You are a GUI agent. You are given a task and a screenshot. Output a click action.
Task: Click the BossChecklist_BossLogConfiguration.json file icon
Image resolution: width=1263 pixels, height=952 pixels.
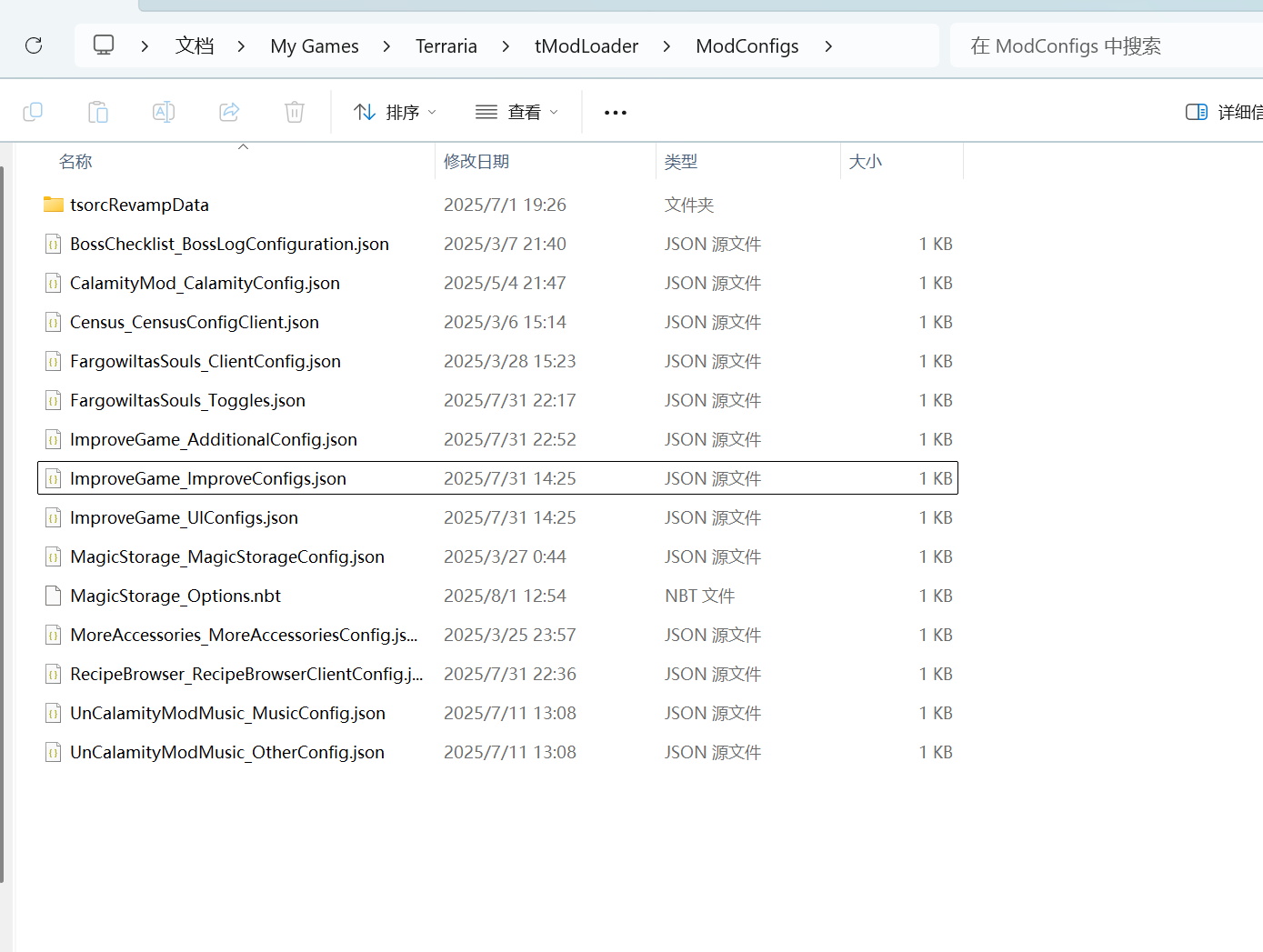tap(54, 244)
